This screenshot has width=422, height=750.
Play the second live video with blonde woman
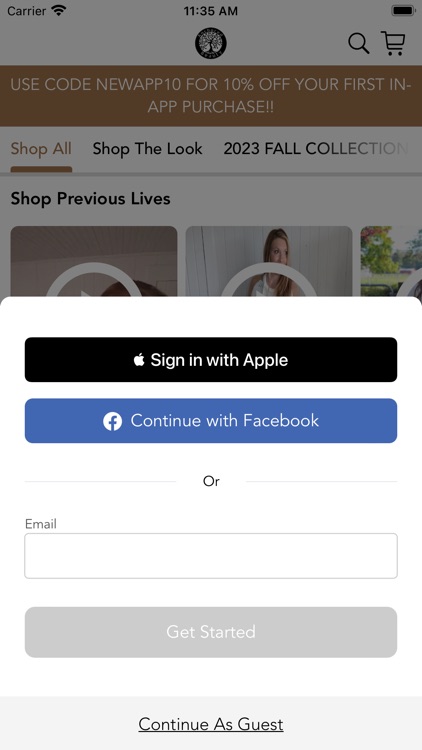(269, 262)
